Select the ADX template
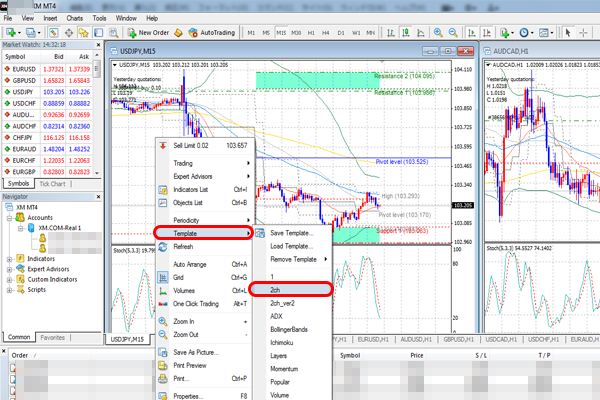 pos(276,316)
